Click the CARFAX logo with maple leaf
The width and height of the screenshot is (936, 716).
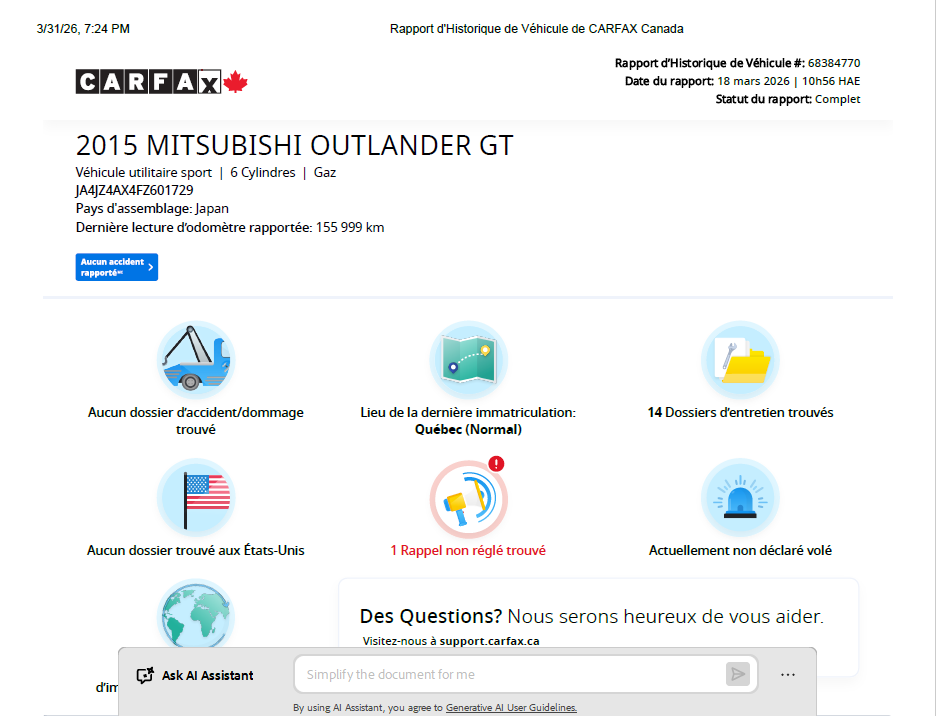pyautogui.click(x=162, y=81)
